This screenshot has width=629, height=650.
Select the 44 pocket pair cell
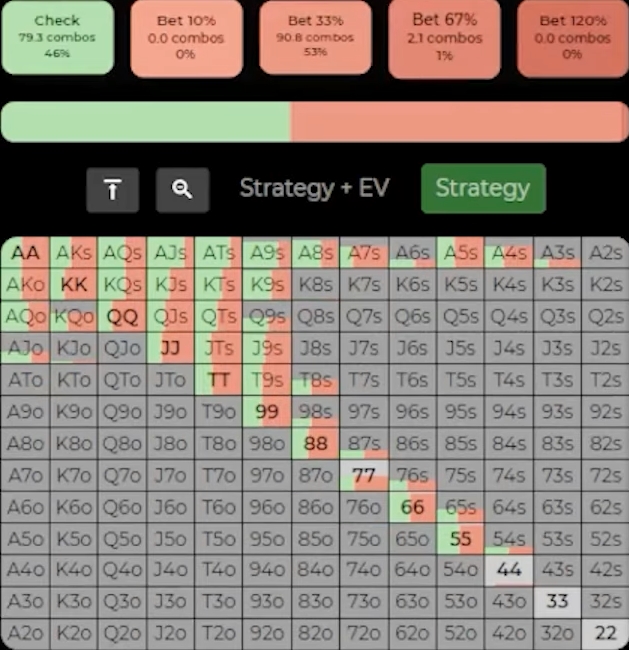tap(508, 570)
